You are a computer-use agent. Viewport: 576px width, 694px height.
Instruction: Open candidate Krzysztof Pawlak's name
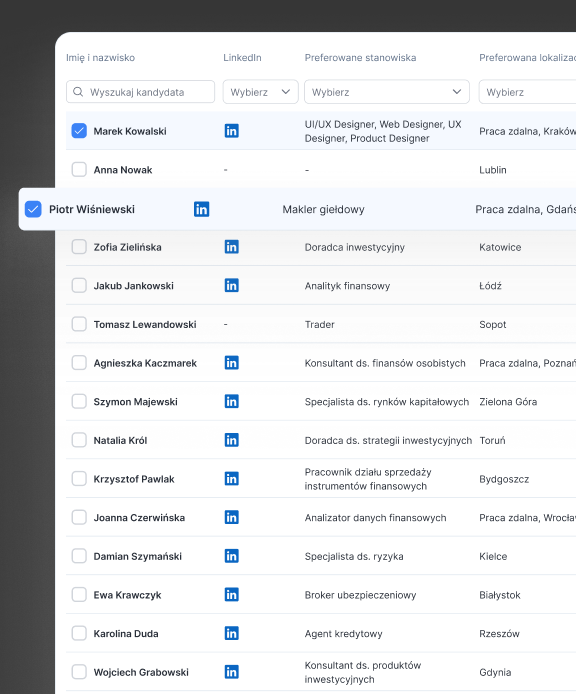pyautogui.click(x=134, y=479)
